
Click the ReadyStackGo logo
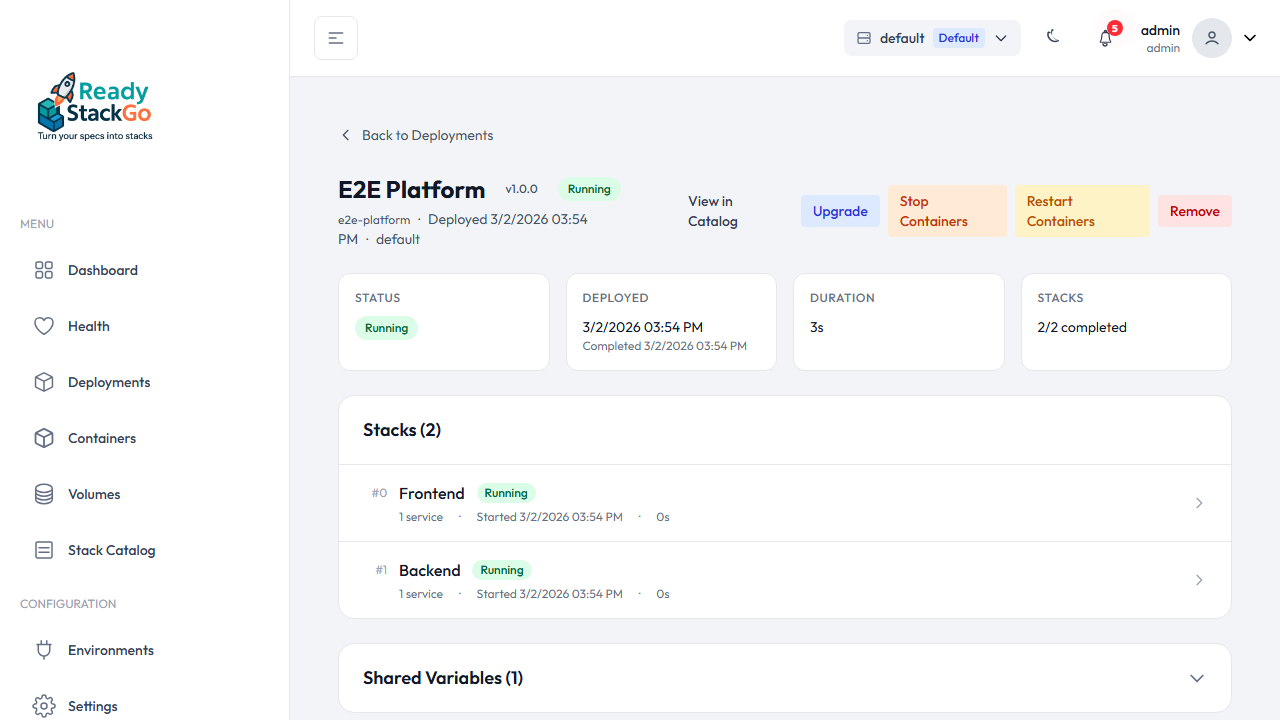(x=94, y=105)
